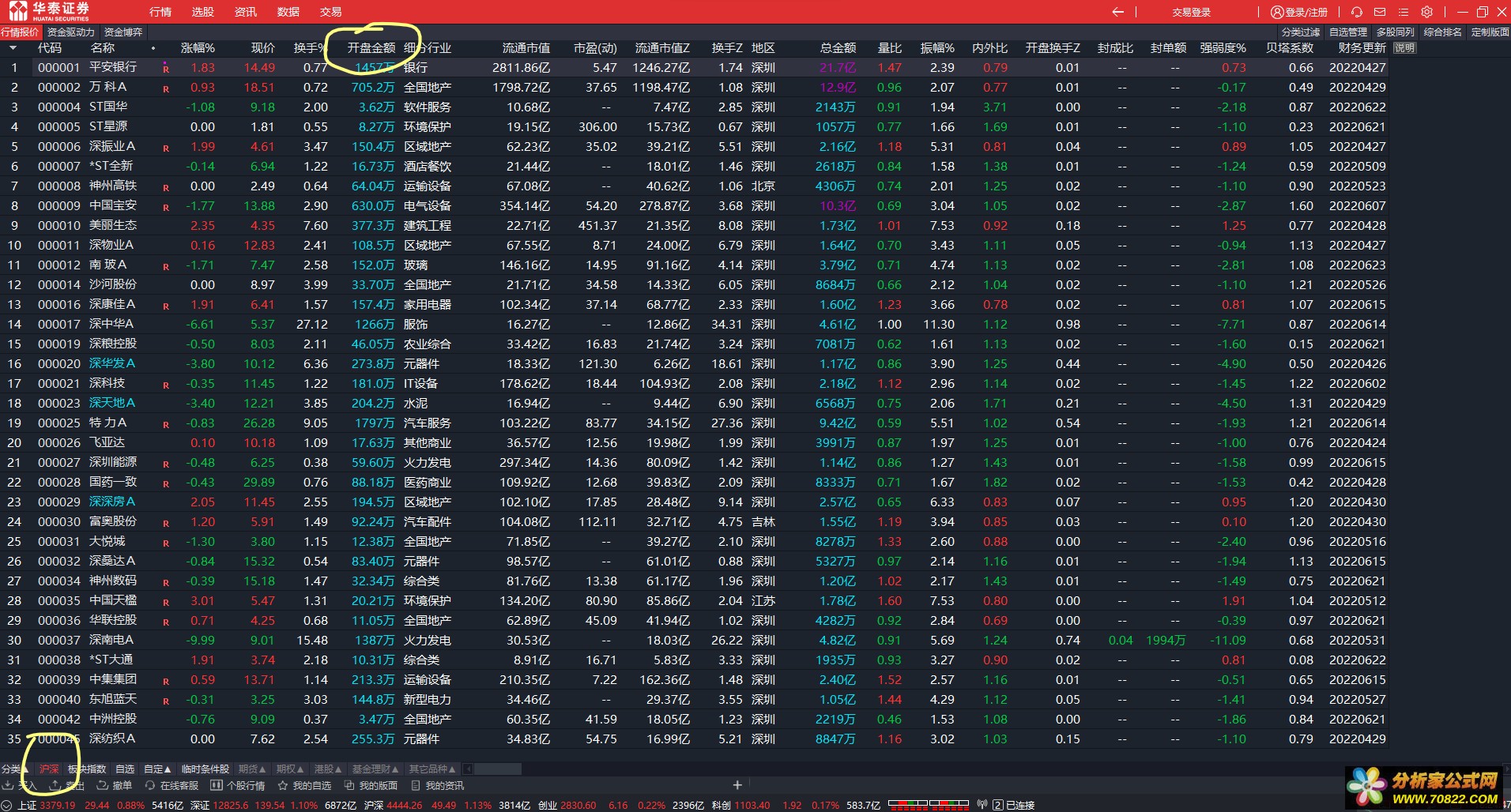Viewport: 1511px width, 812px height.
Task: Click the tab bar horizontal scrollbar thumb
Action: pyautogui.click(x=499, y=769)
